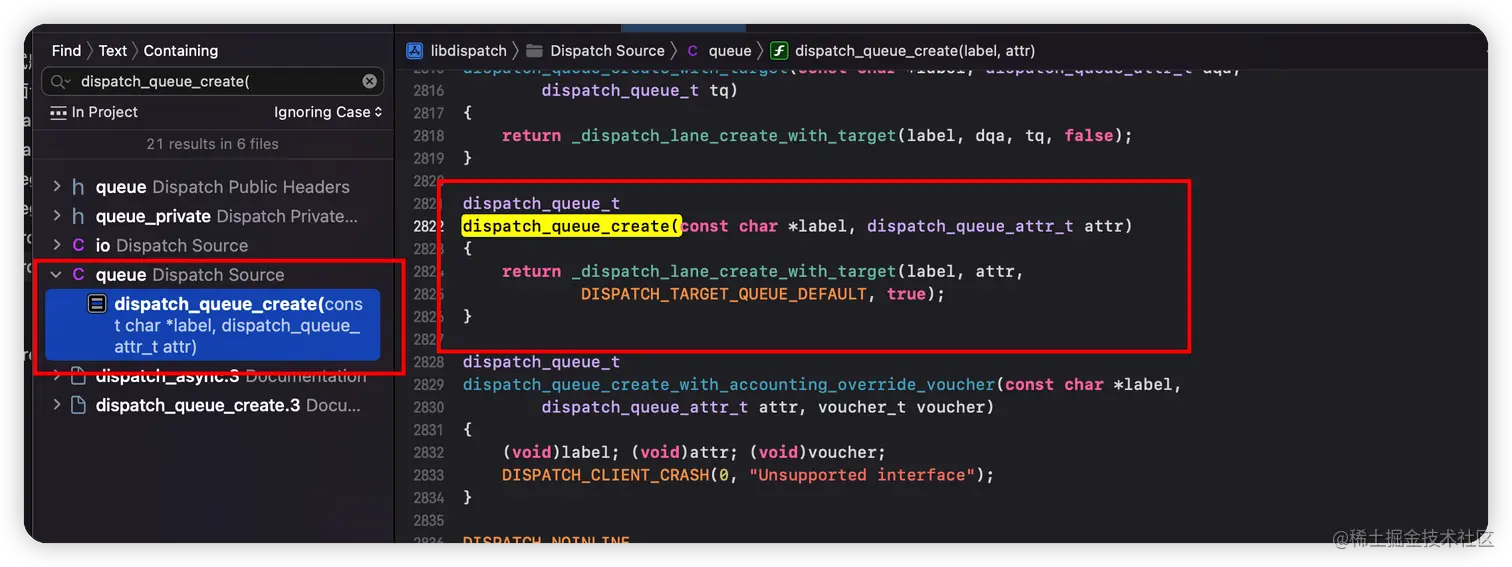Open queue in the jump bar
The height and width of the screenshot is (567, 1512).
[730, 50]
